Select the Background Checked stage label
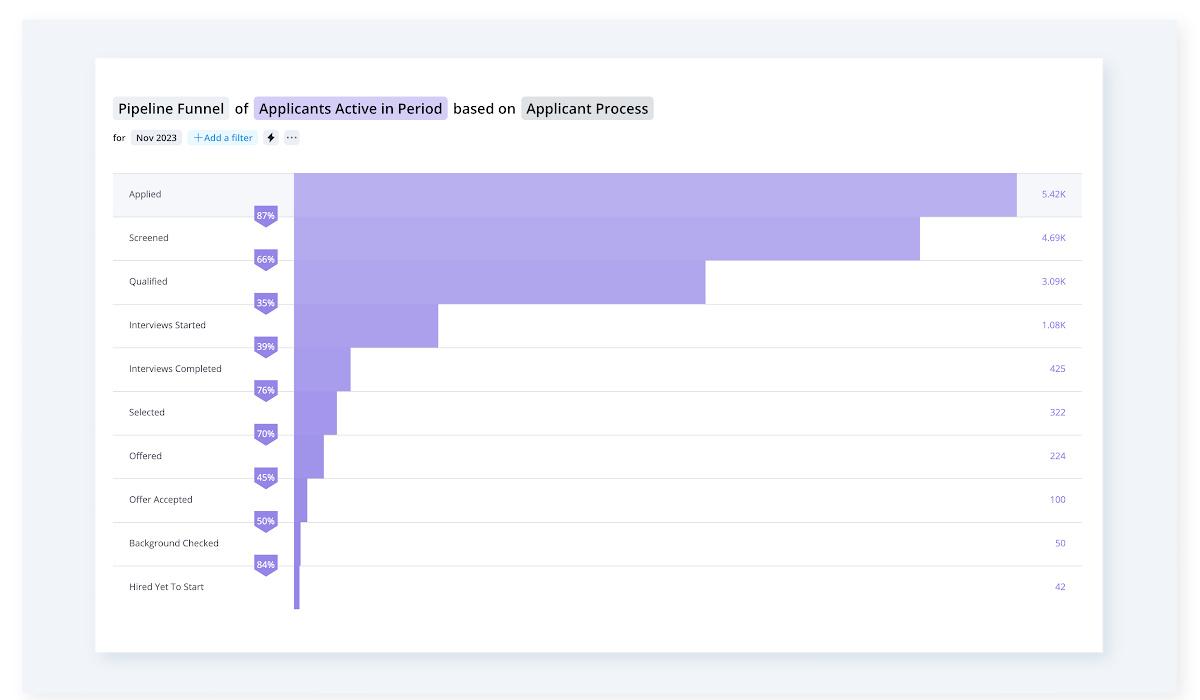 click(174, 543)
